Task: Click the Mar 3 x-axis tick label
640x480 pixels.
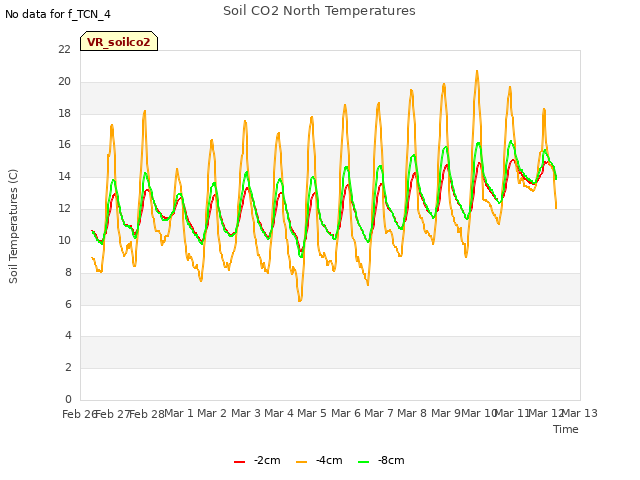Action: (x=246, y=413)
